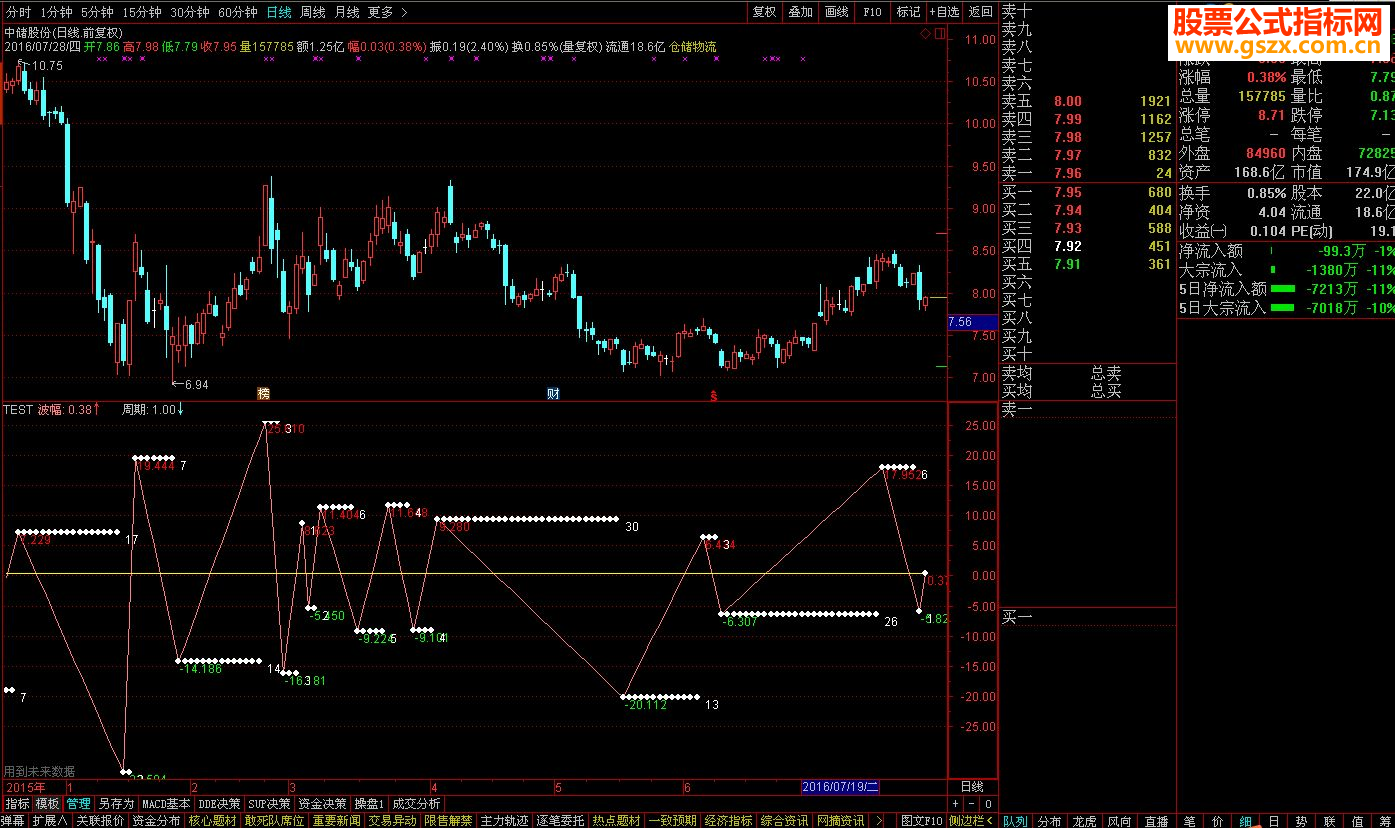This screenshot has width=1395, height=828.
Task: Switch to the 5分钟 period
Action: coord(97,12)
